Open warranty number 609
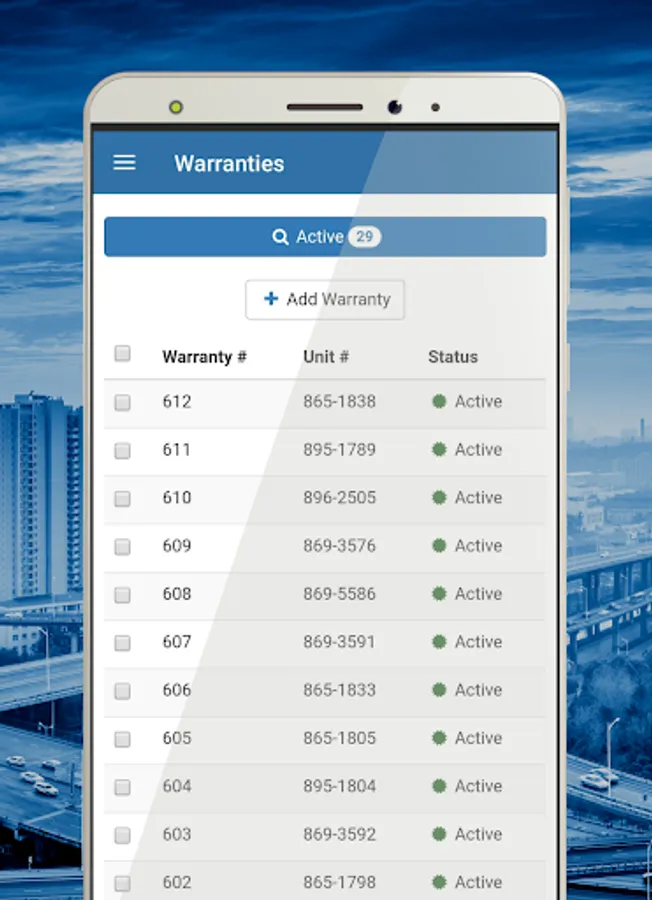This screenshot has height=900, width=652. 177,545
